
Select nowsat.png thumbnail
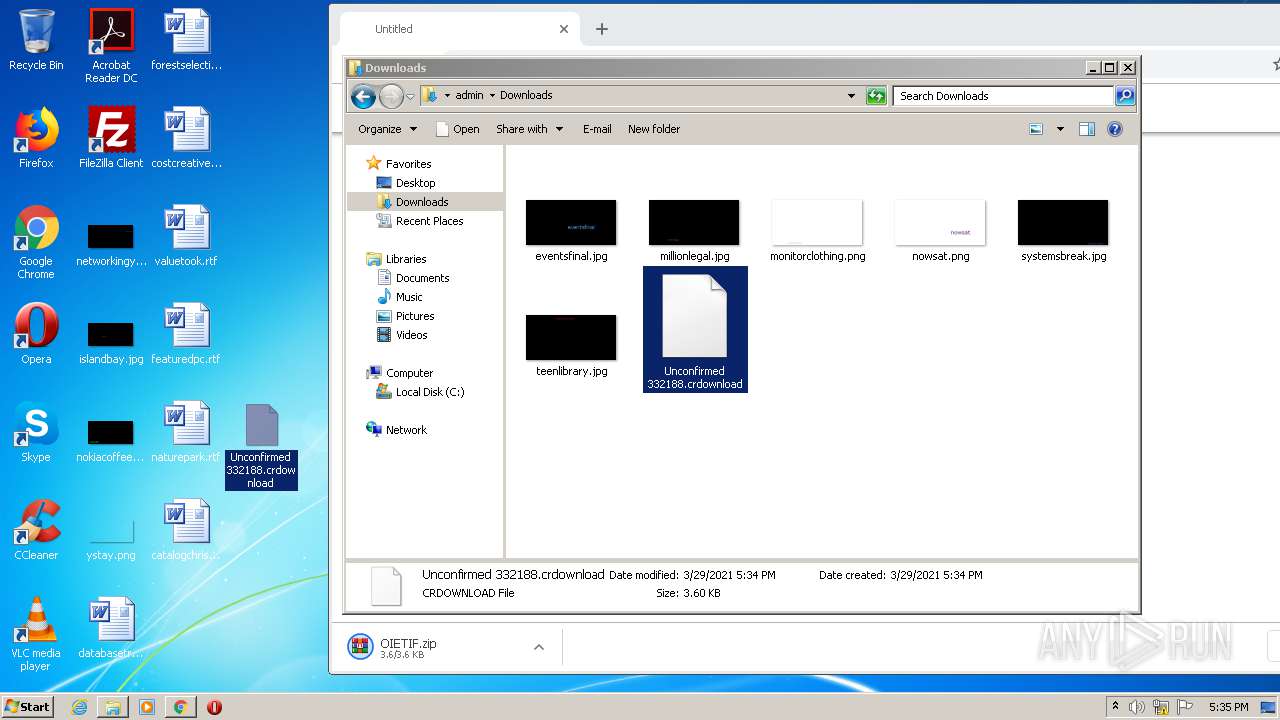(x=940, y=231)
